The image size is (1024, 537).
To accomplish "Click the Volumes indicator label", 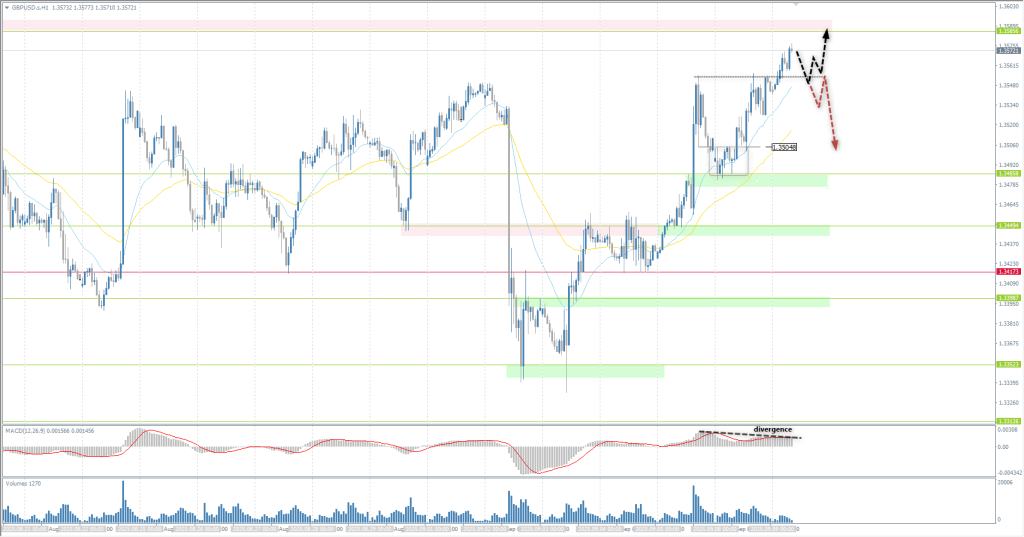I will point(20,483).
